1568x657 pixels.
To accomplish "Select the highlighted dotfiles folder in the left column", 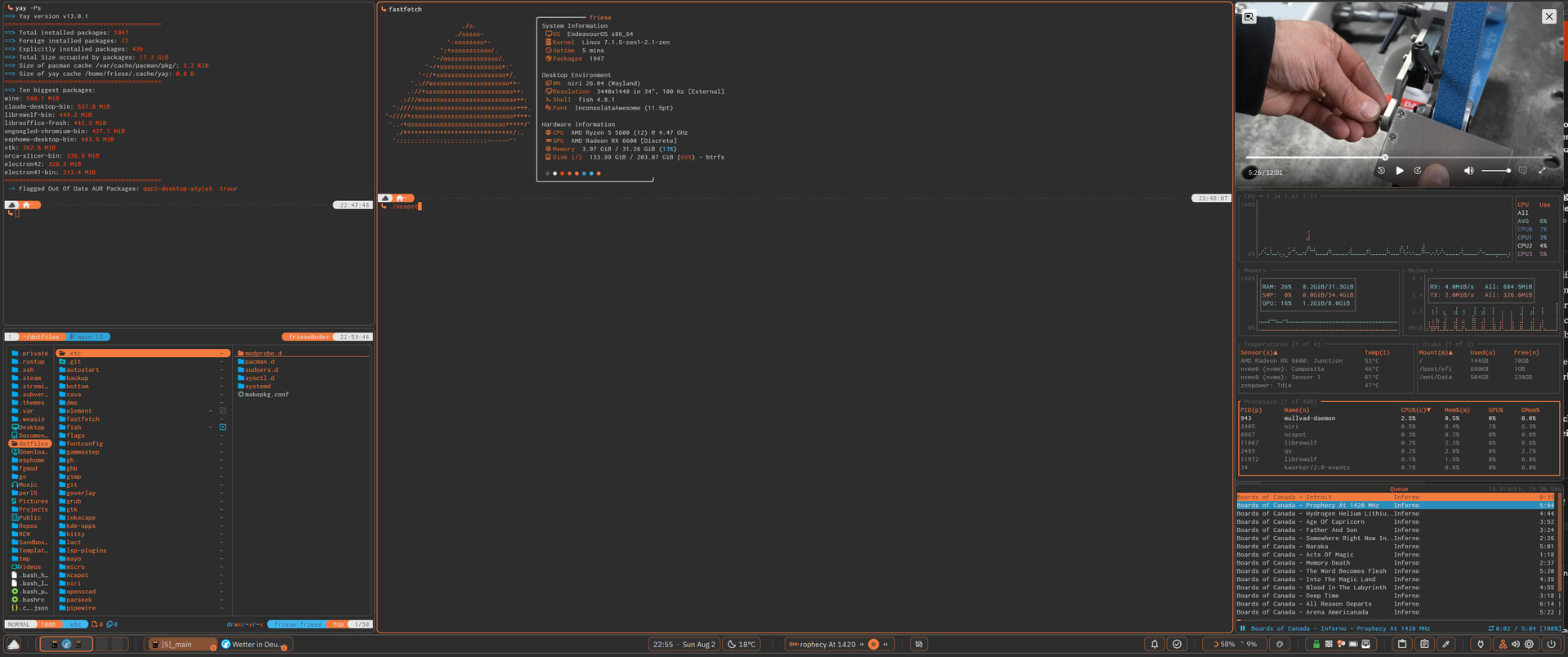I will (30, 444).
